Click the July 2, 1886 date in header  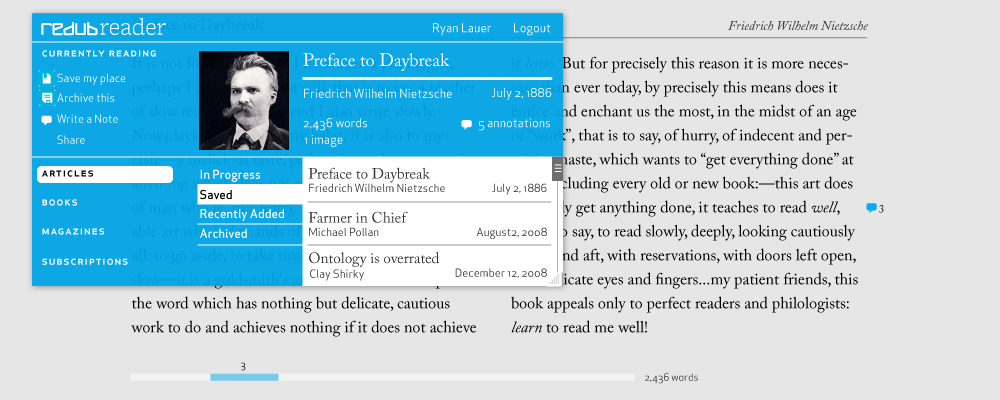tap(522, 94)
